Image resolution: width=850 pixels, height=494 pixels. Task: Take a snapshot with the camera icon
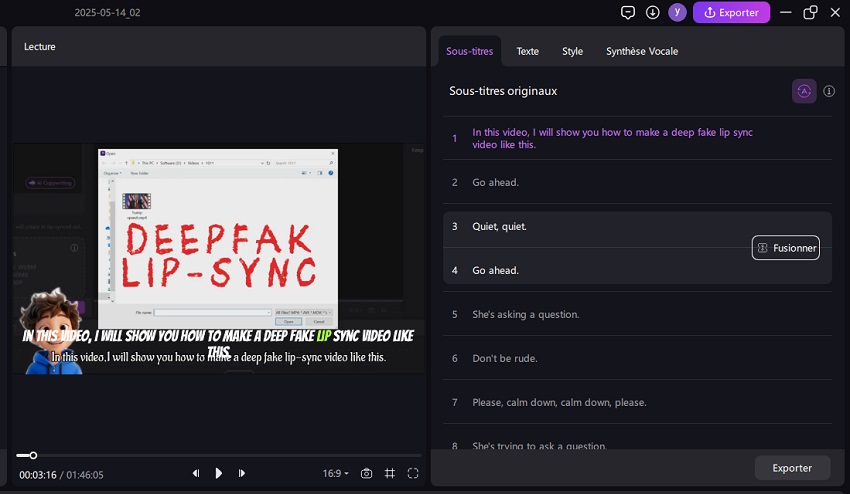click(x=367, y=473)
